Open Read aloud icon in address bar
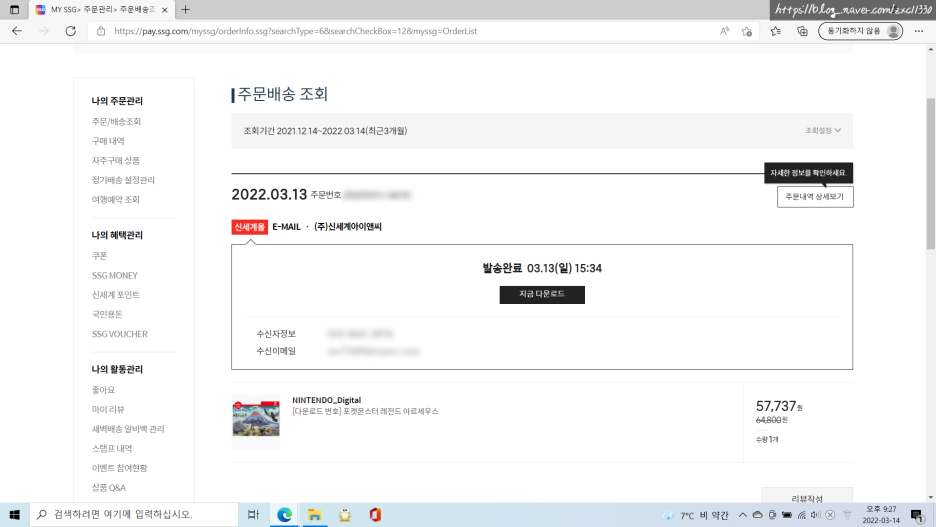Viewport: 936px width, 527px height. [x=724, y=31]
